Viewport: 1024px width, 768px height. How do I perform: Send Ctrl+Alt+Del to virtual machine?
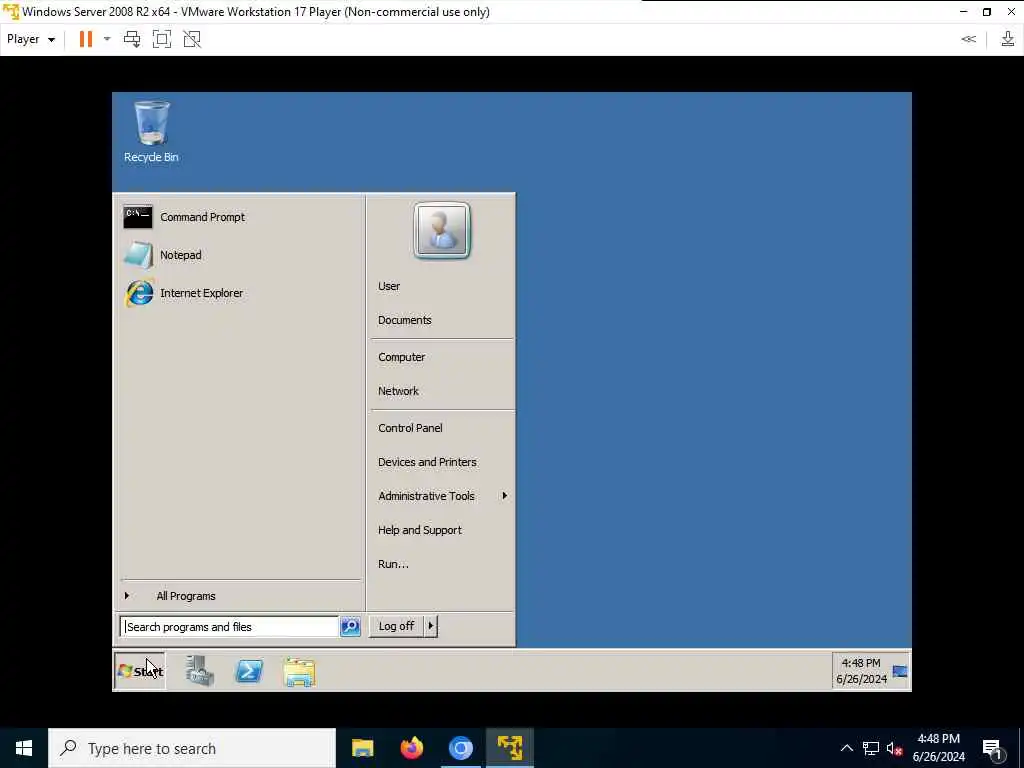[x=132, y=39]
